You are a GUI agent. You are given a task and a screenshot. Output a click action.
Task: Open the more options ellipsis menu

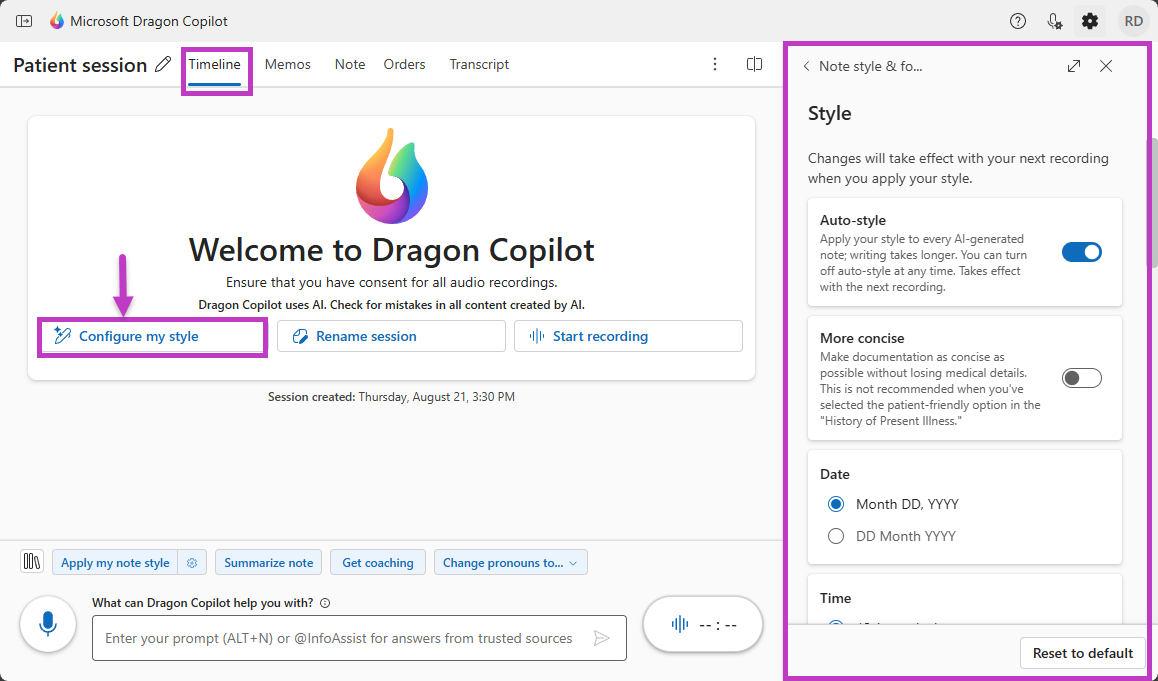[715, 63]
